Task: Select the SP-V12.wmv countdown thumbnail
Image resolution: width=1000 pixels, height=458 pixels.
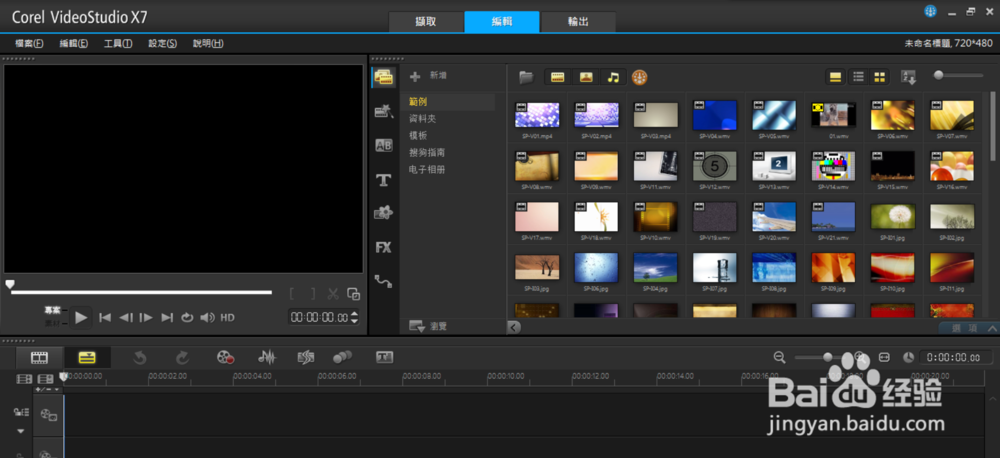Action: (x=714, y=166)
